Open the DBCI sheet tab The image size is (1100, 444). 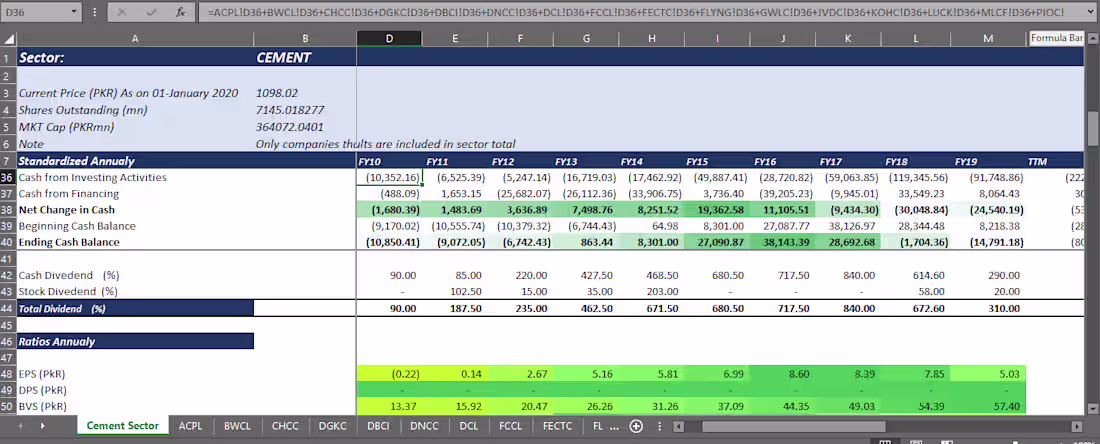tap(378, 425)
